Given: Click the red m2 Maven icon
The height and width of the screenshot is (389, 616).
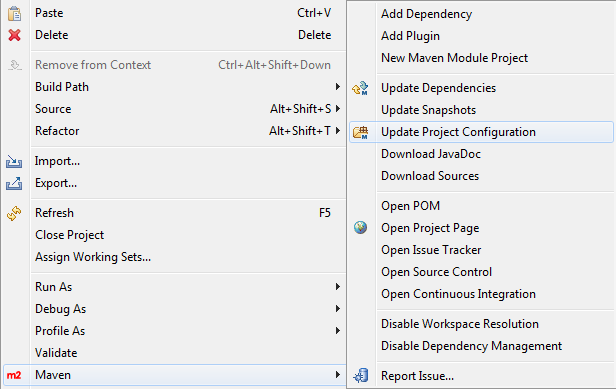Looking at the screenshot, I should [14, 375].
